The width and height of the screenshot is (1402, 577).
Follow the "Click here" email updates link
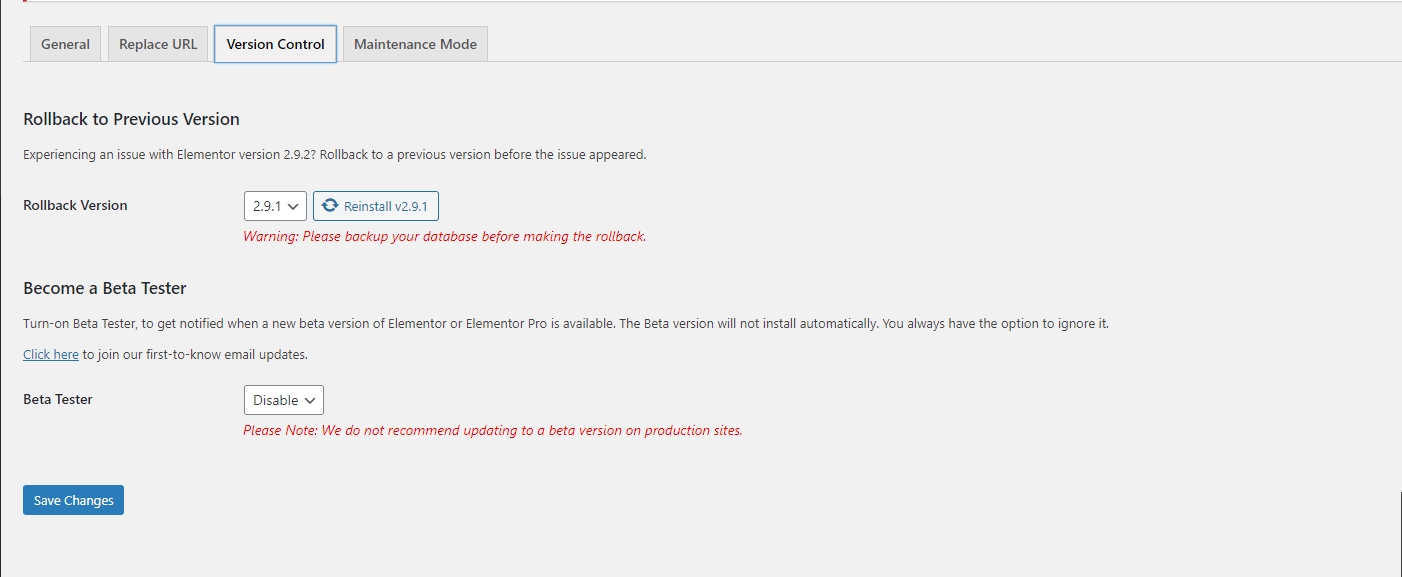51,354
